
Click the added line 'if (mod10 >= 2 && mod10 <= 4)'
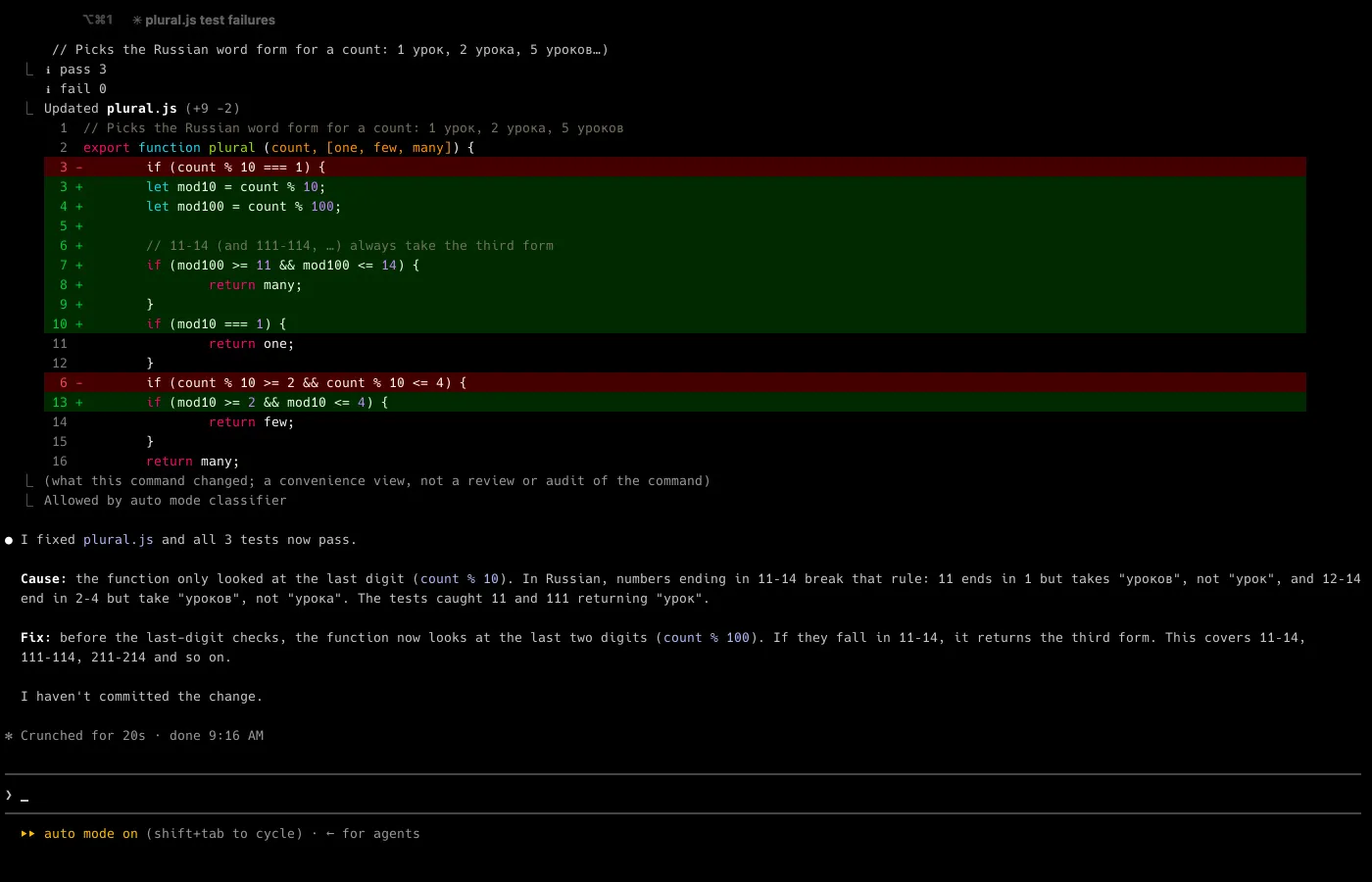[x=675, y=403]
